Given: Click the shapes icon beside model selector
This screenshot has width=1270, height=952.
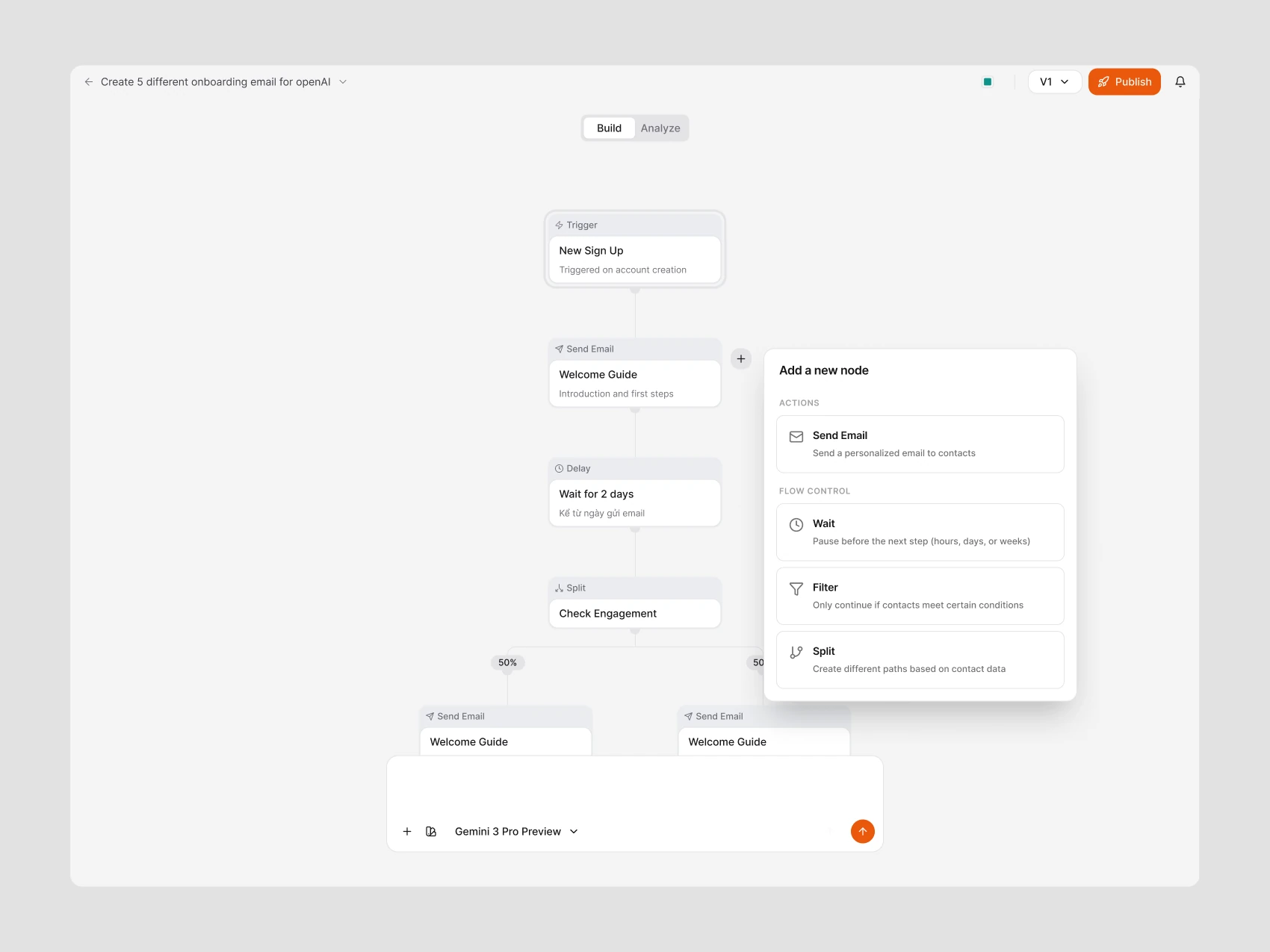Looking at the screenshot, I should (431, 832).
